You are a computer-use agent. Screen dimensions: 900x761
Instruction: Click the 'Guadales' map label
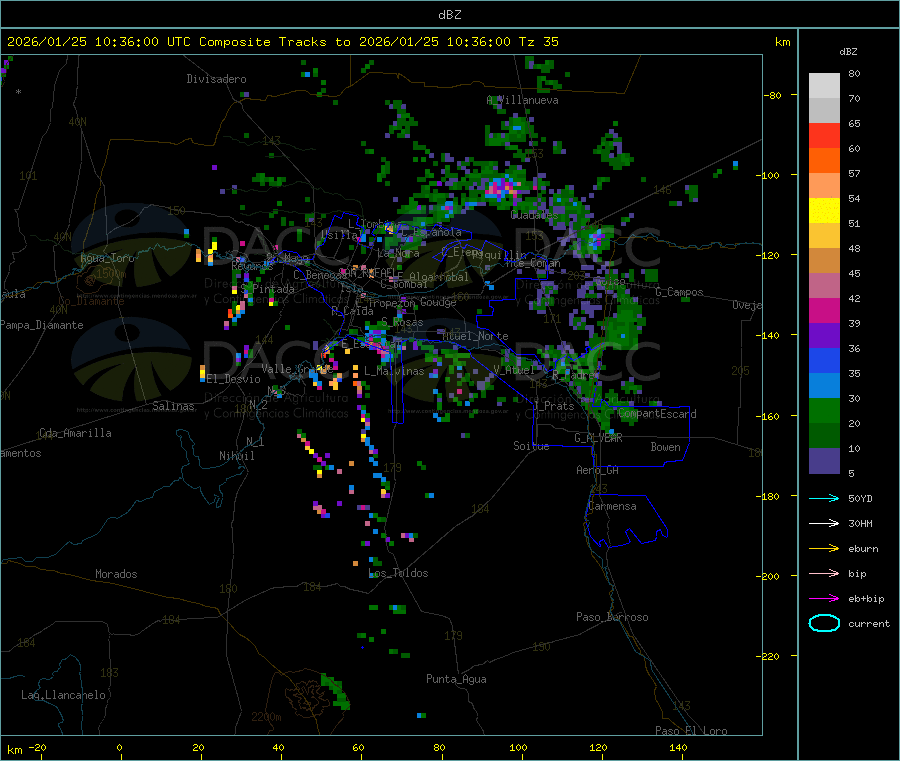pos(534,215)
